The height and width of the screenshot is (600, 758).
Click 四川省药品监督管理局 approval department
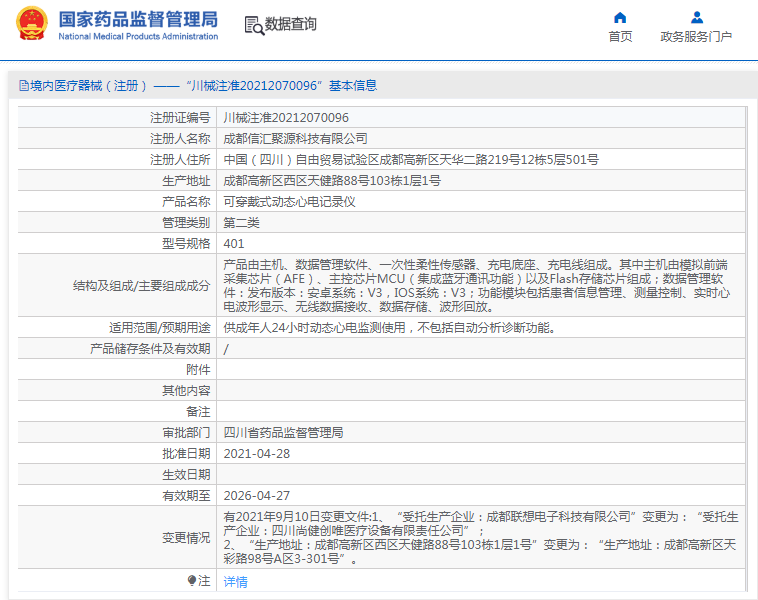[283, 433]
